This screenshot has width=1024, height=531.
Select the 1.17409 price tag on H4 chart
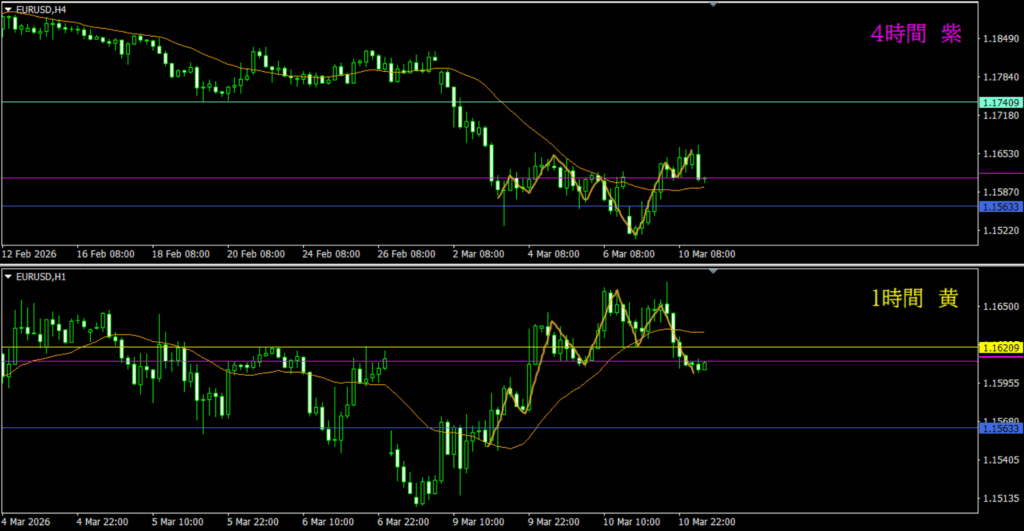point(1000,103)
